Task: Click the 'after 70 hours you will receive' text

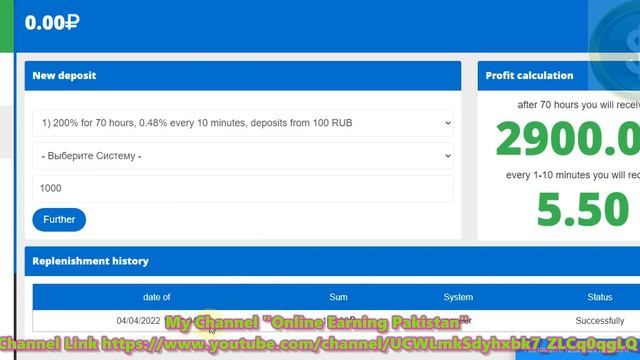Action: pos(578,105)
